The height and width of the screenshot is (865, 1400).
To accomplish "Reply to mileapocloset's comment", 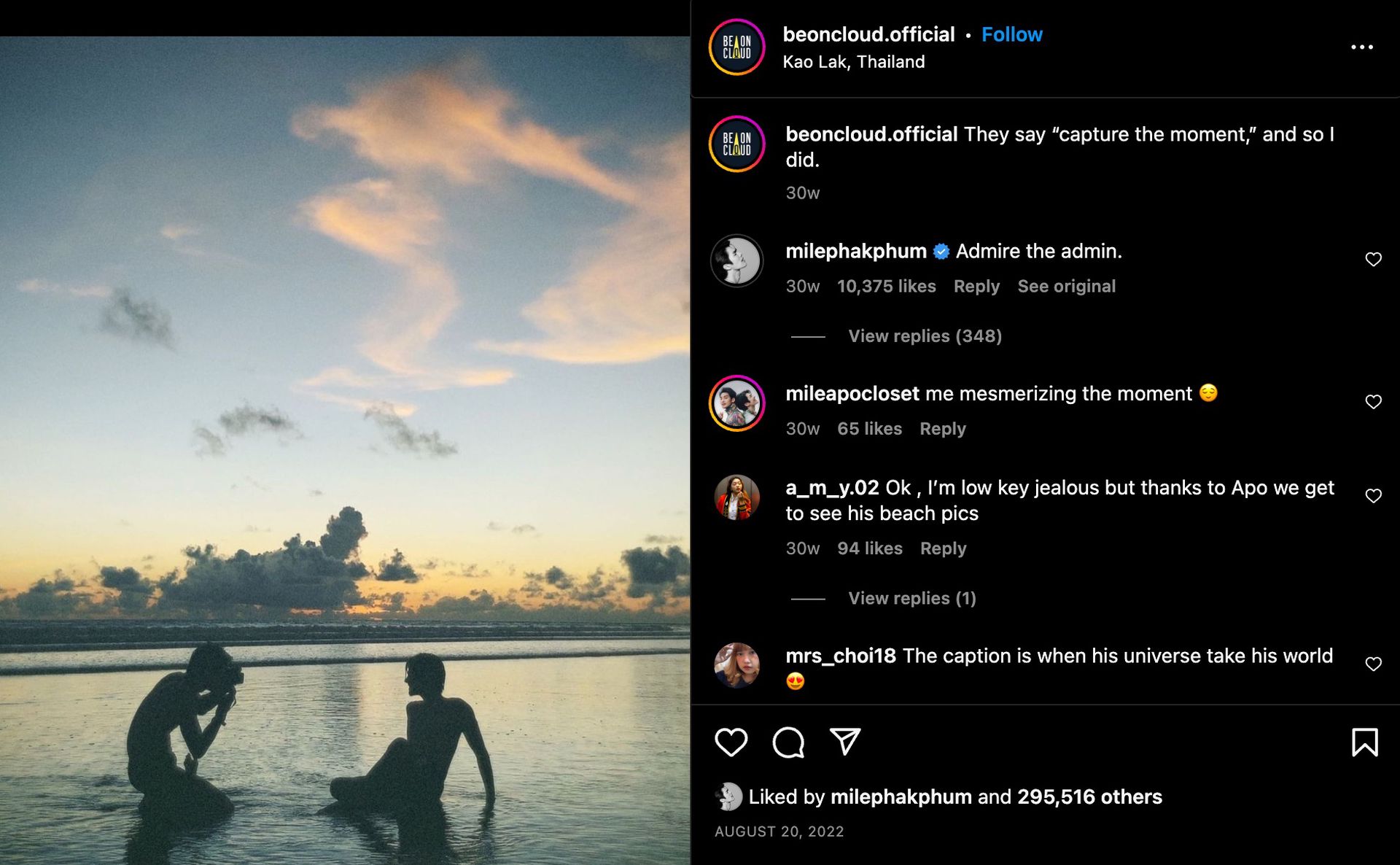I will (942, 429).
